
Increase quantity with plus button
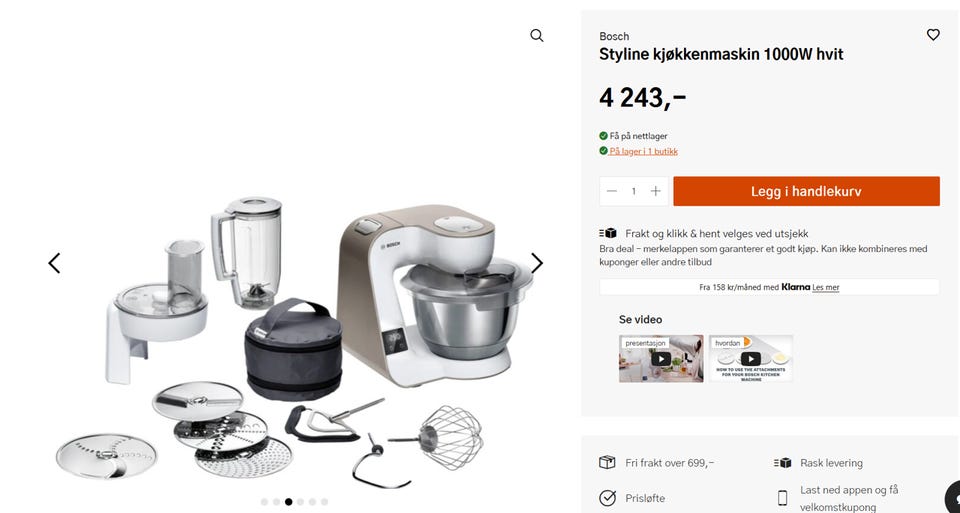656,191
